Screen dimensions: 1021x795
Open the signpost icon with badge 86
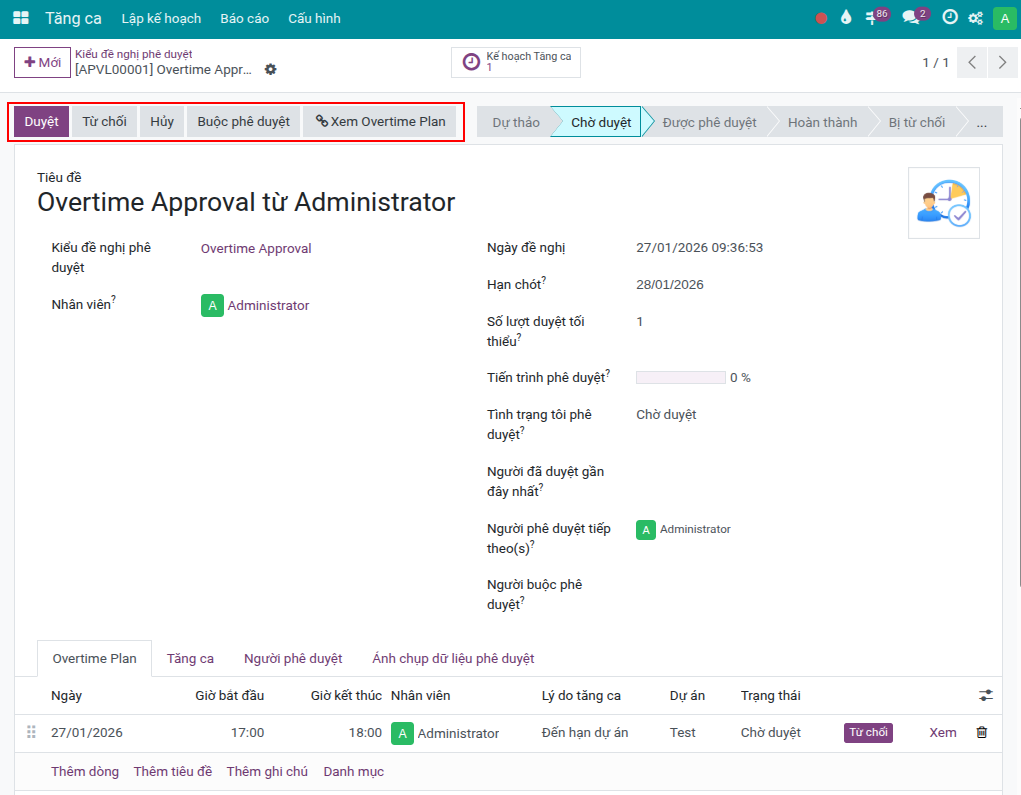pos(876,18)
